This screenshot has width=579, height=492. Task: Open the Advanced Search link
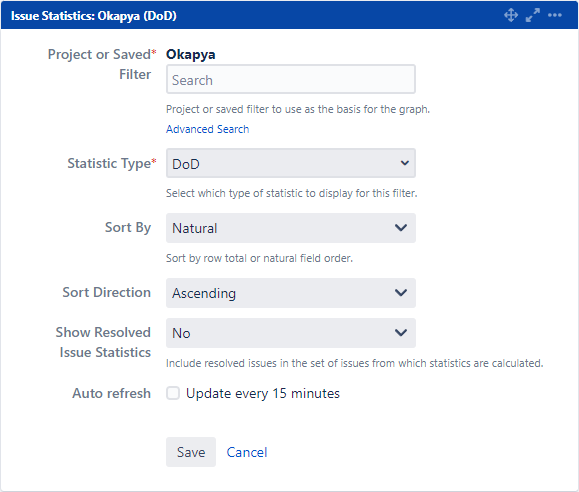[x=208, y=129]
